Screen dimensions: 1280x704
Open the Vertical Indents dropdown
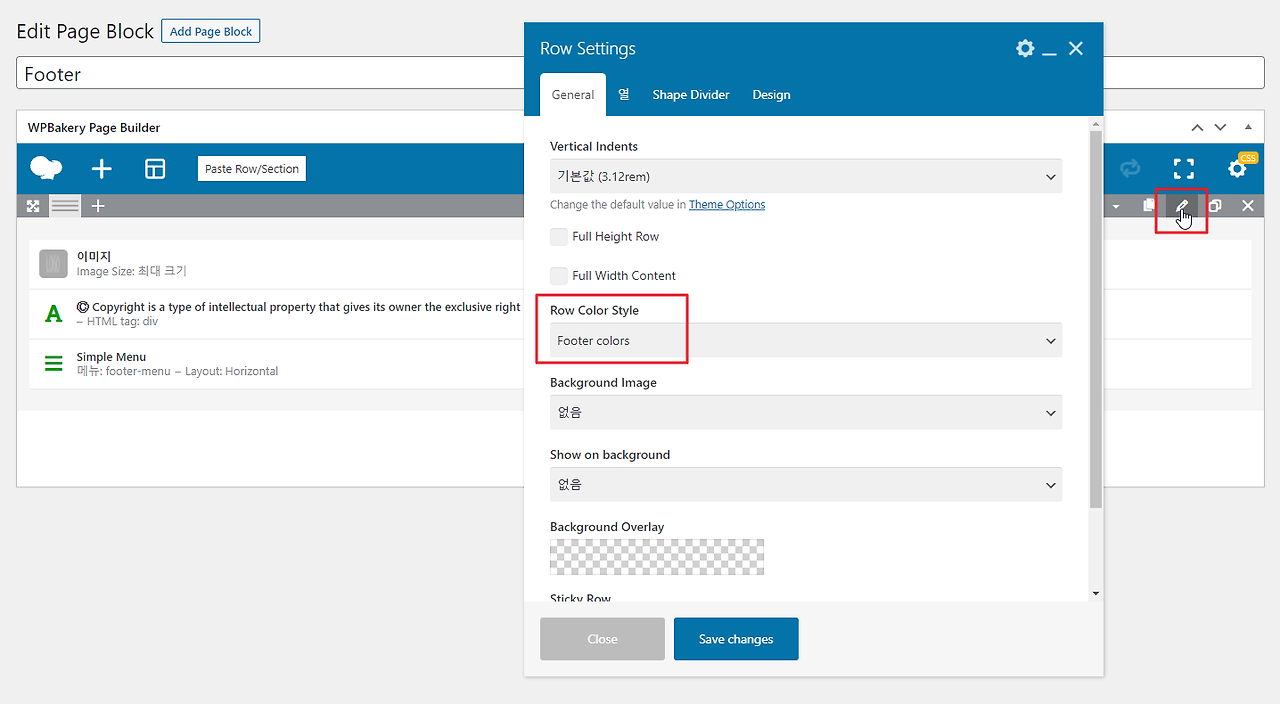click(x=806, y=176)
